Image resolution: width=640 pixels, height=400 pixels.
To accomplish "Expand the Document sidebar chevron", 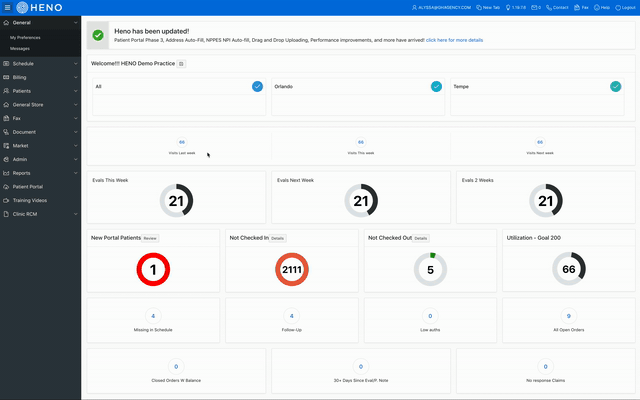I will click(x=76, y=132).
